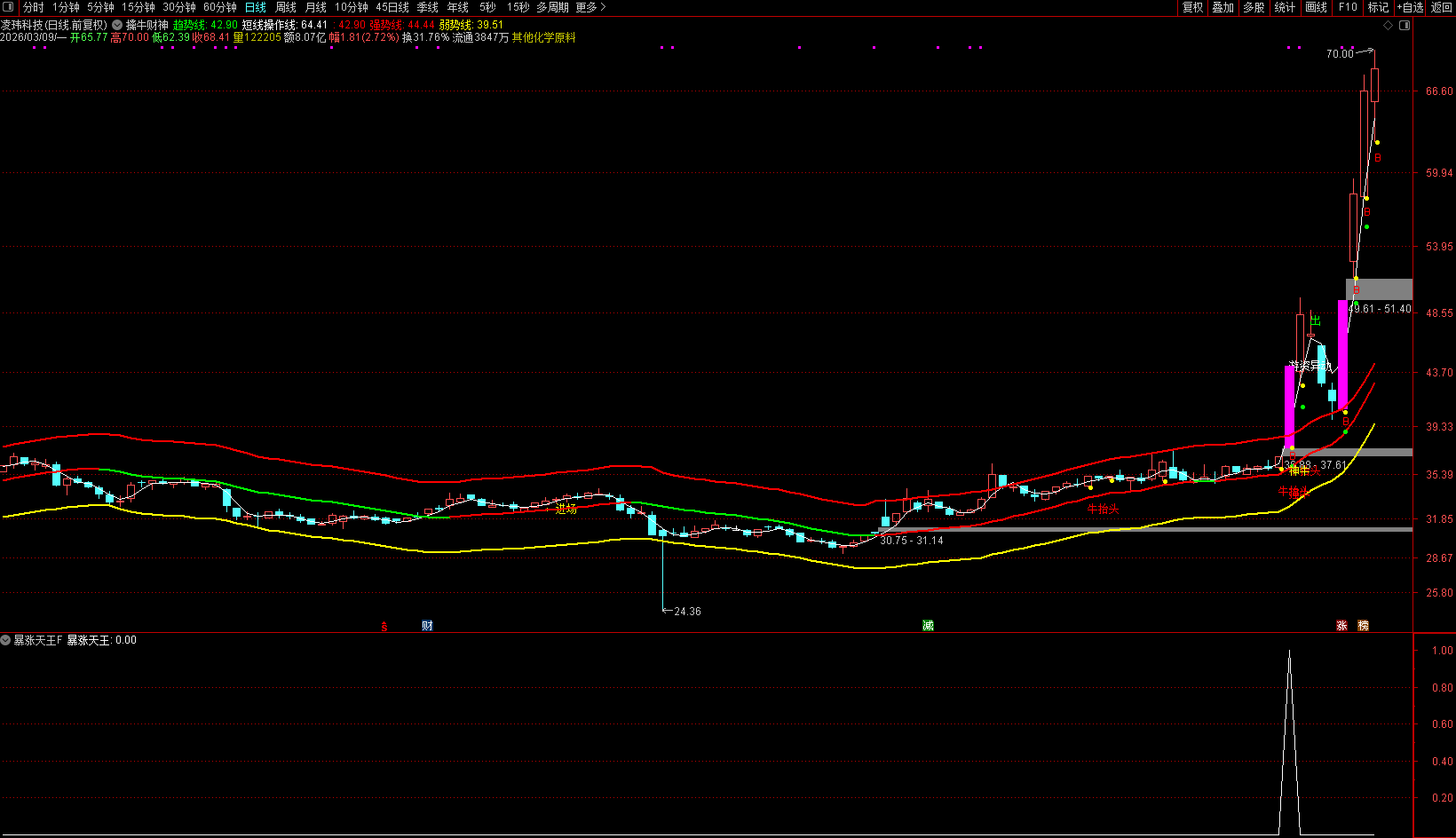Viewport: 1456px width, 838px height.
Task: Expand the 暴涨天王F indicator dropdown
Action: (x=6, y=640)
